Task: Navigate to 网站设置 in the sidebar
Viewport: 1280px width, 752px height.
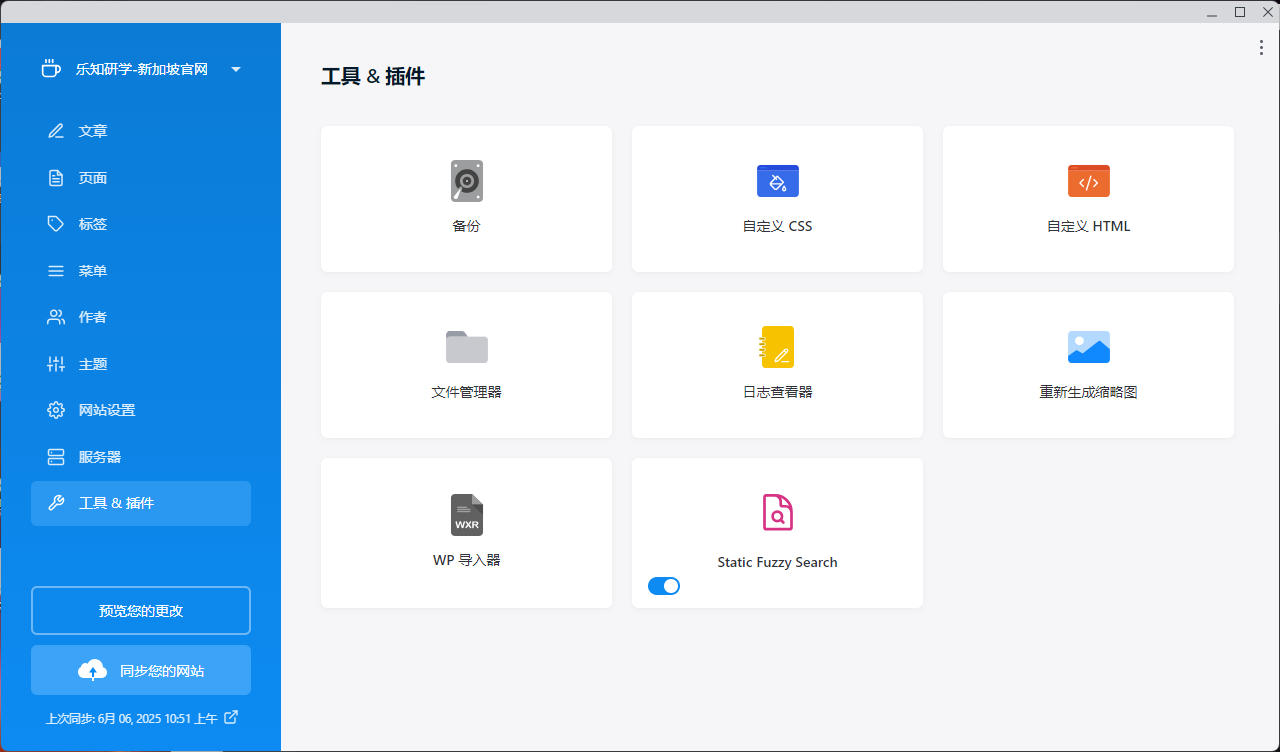Action: tap(106, 410)
